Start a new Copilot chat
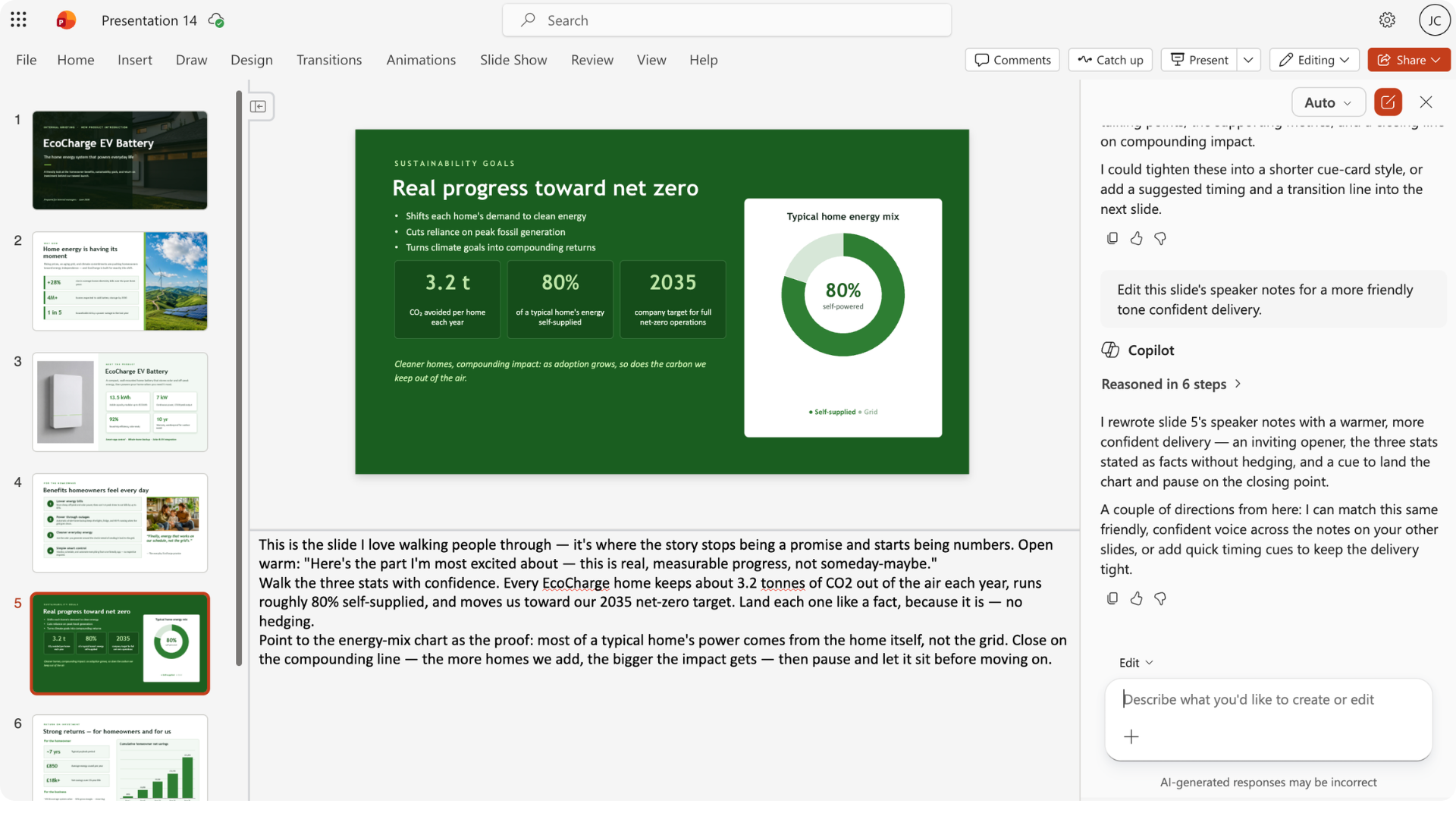 [1388, 102]
